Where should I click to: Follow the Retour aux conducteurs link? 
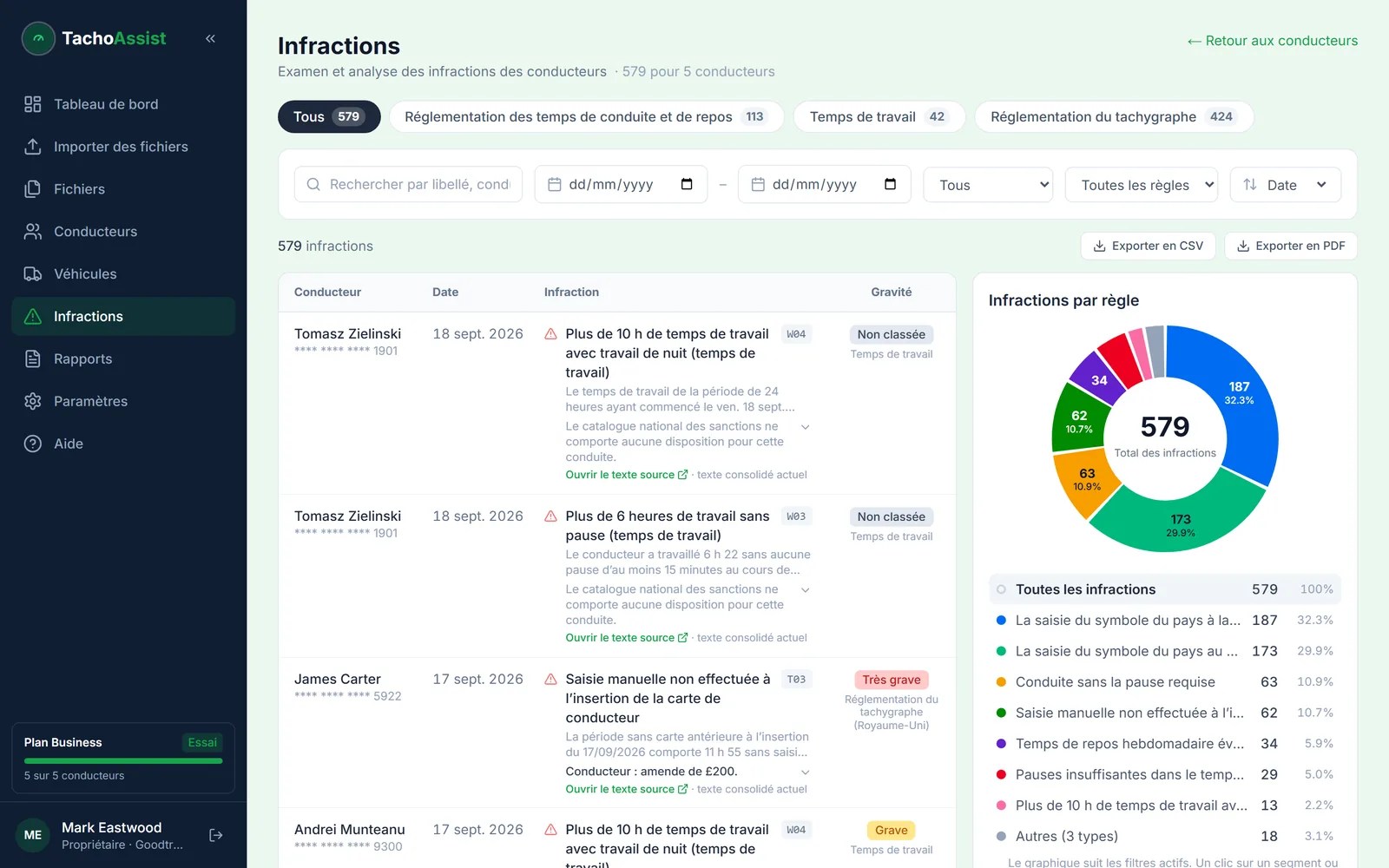click(1273, 41)
